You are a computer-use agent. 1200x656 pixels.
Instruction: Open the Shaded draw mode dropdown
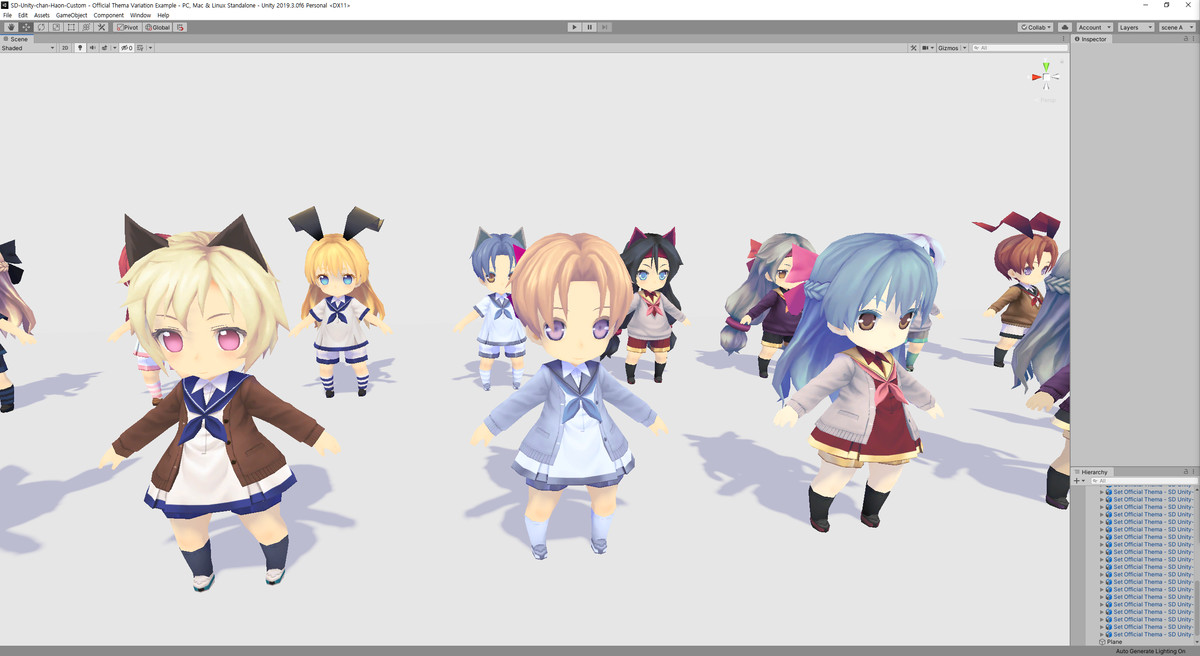pyautogui.click(x=27, y=48)
